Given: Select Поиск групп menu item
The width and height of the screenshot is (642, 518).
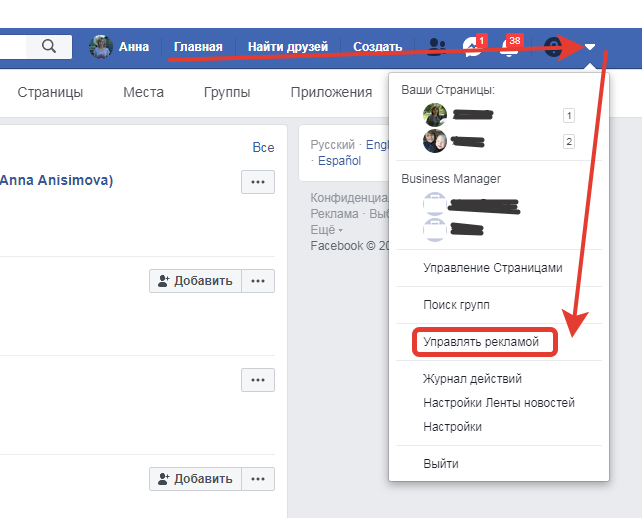Looking at the screenshot, I should [x=457, y=305].
